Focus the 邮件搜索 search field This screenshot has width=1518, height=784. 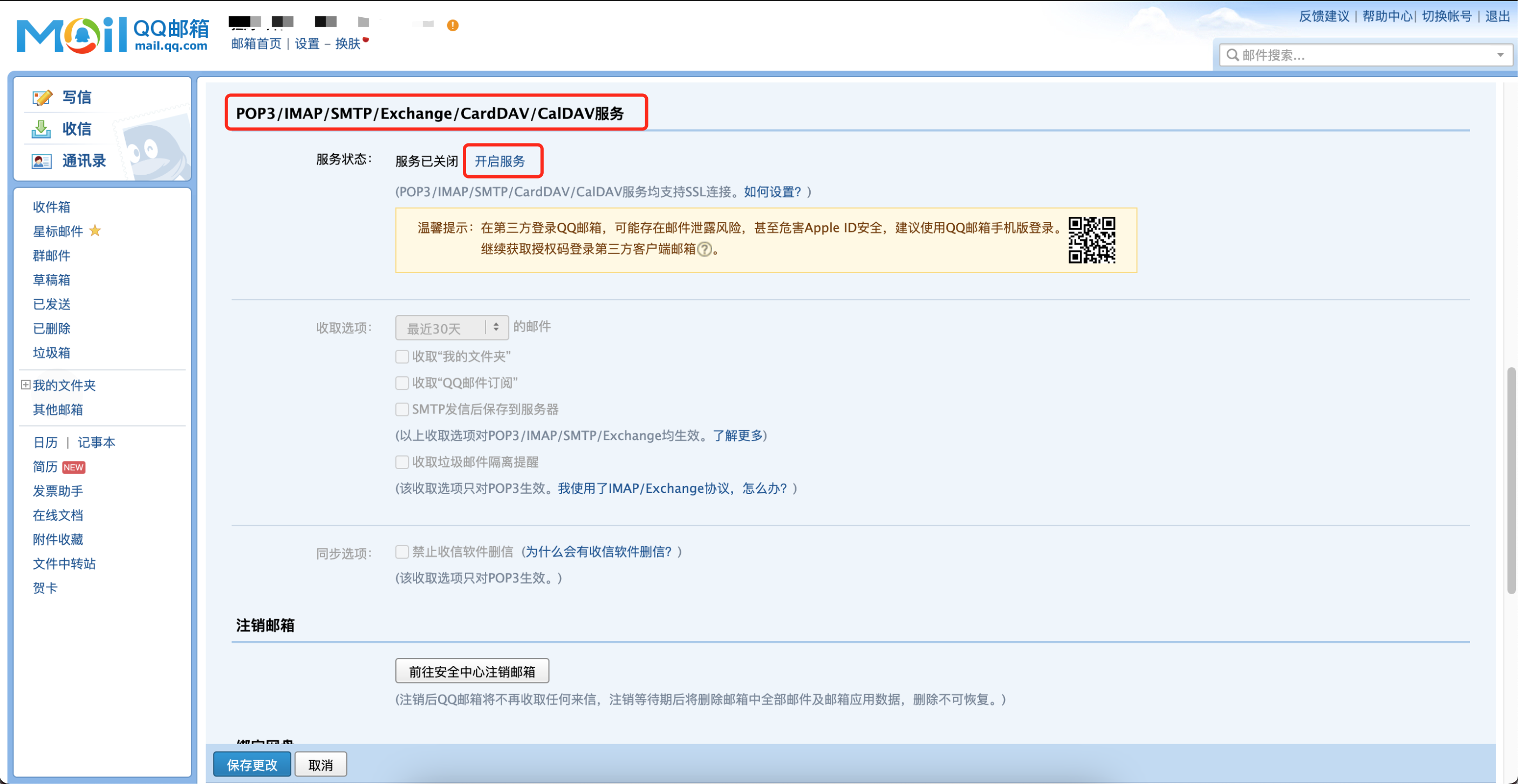pos(1365,55)
